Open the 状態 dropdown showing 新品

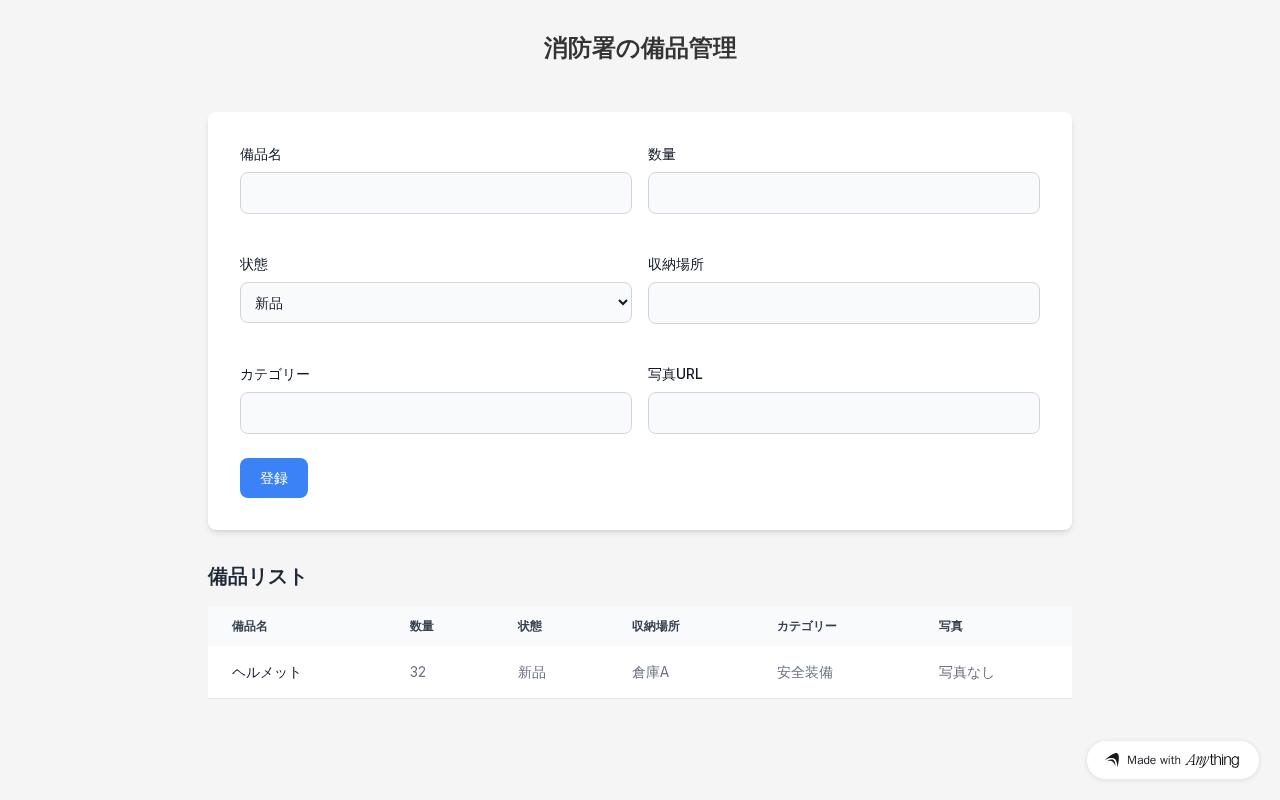click(435, 303)
